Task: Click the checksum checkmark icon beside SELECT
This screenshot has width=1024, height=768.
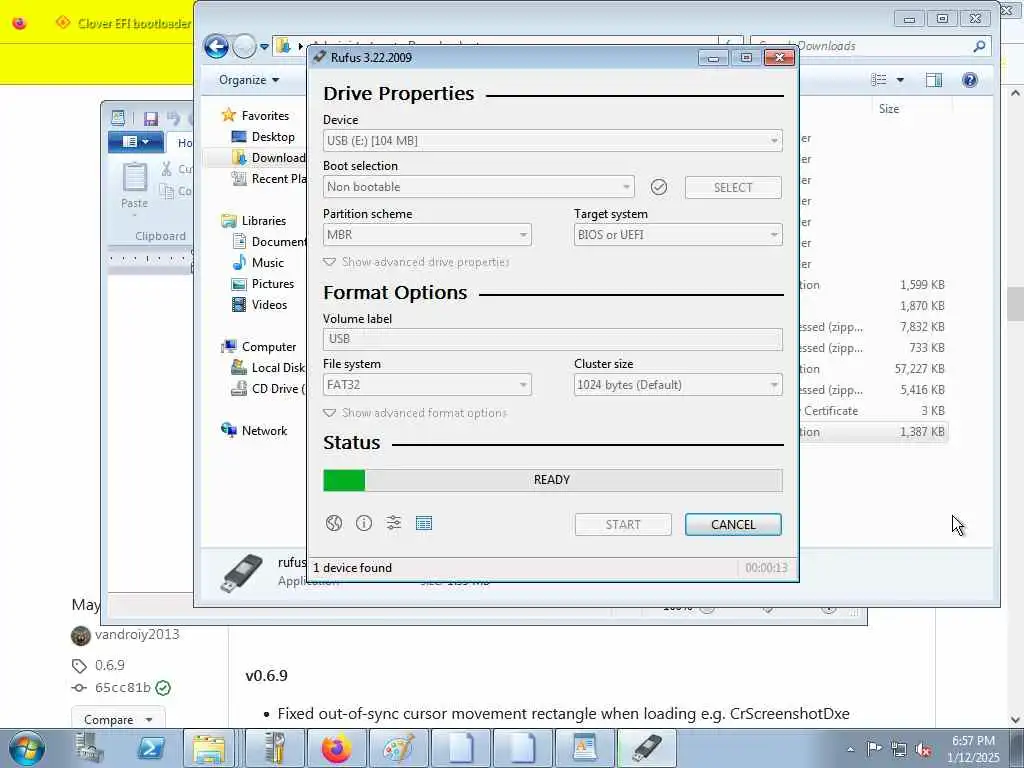Action: [659, 187]
